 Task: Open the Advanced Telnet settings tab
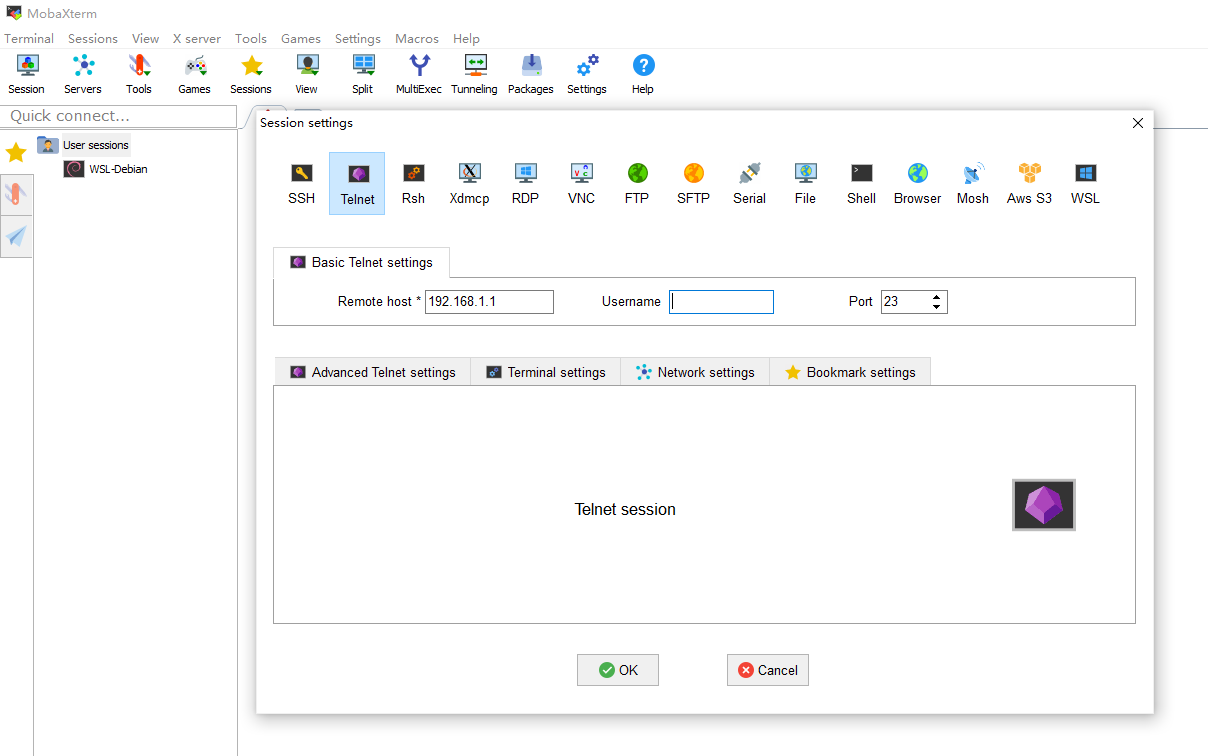pos(372,372)
